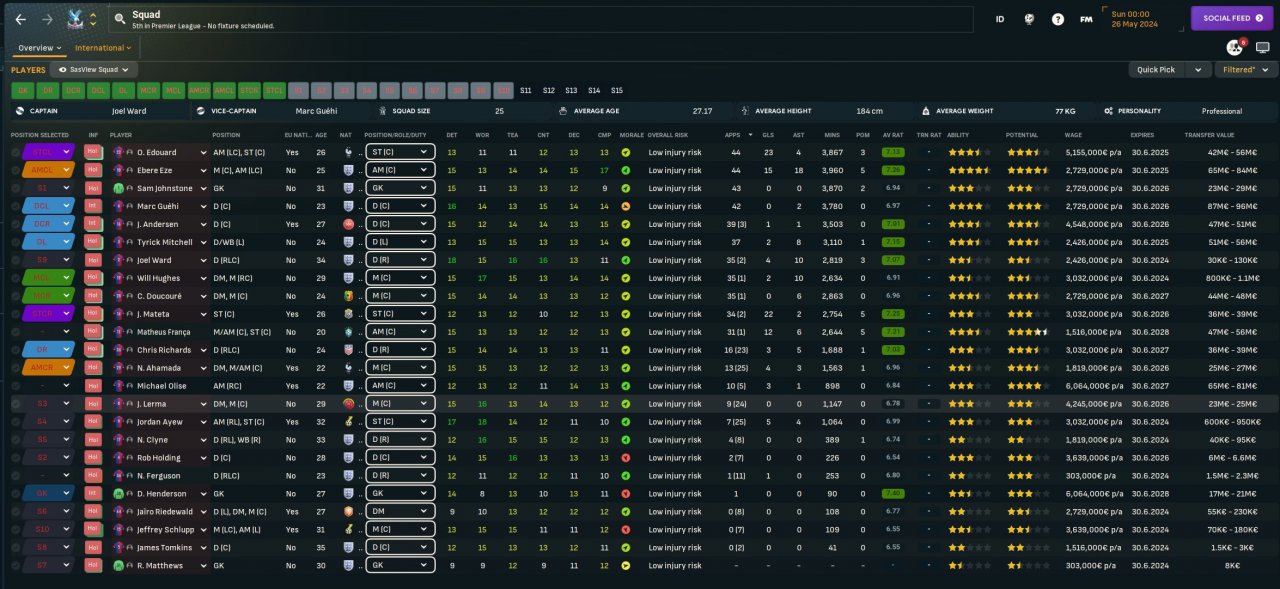The image size is (1280, 589).
Task: Open the Overview tab menu
Action: click(40, 48)
